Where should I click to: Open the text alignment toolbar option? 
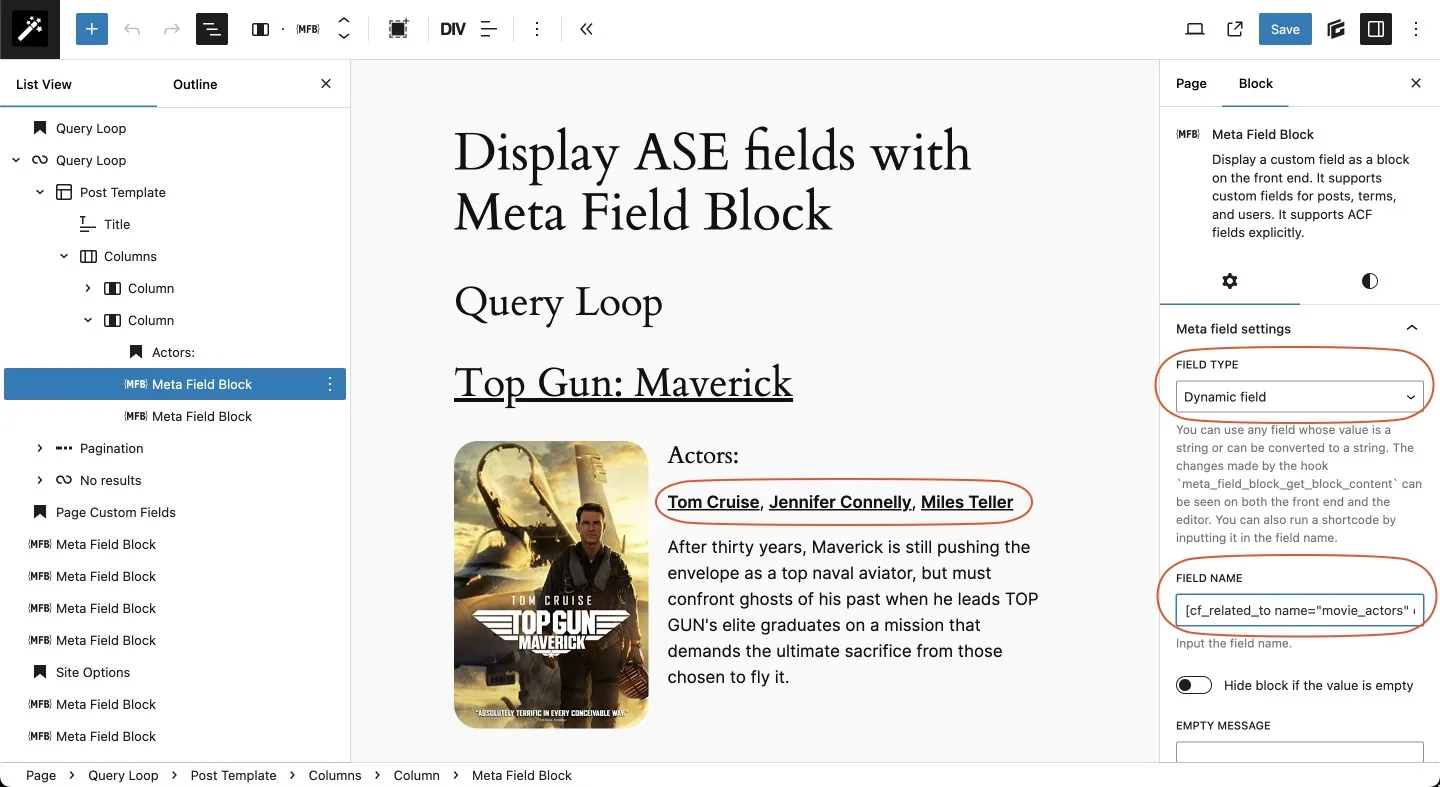click(x=489, y=29)
